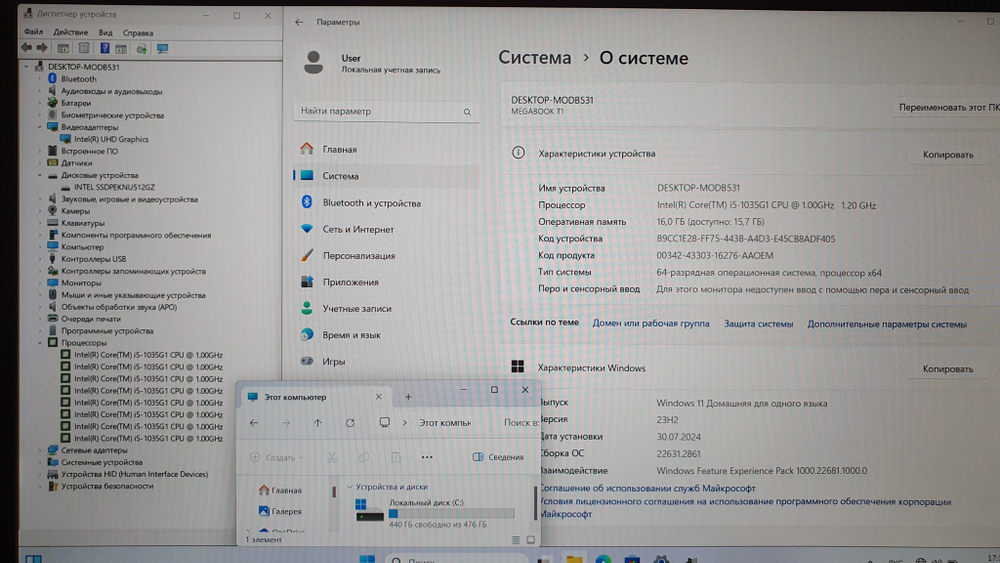Click the forward arrow in Device Manager toolbar
This screenshot has height=563, width=1000.
(41, 48)
